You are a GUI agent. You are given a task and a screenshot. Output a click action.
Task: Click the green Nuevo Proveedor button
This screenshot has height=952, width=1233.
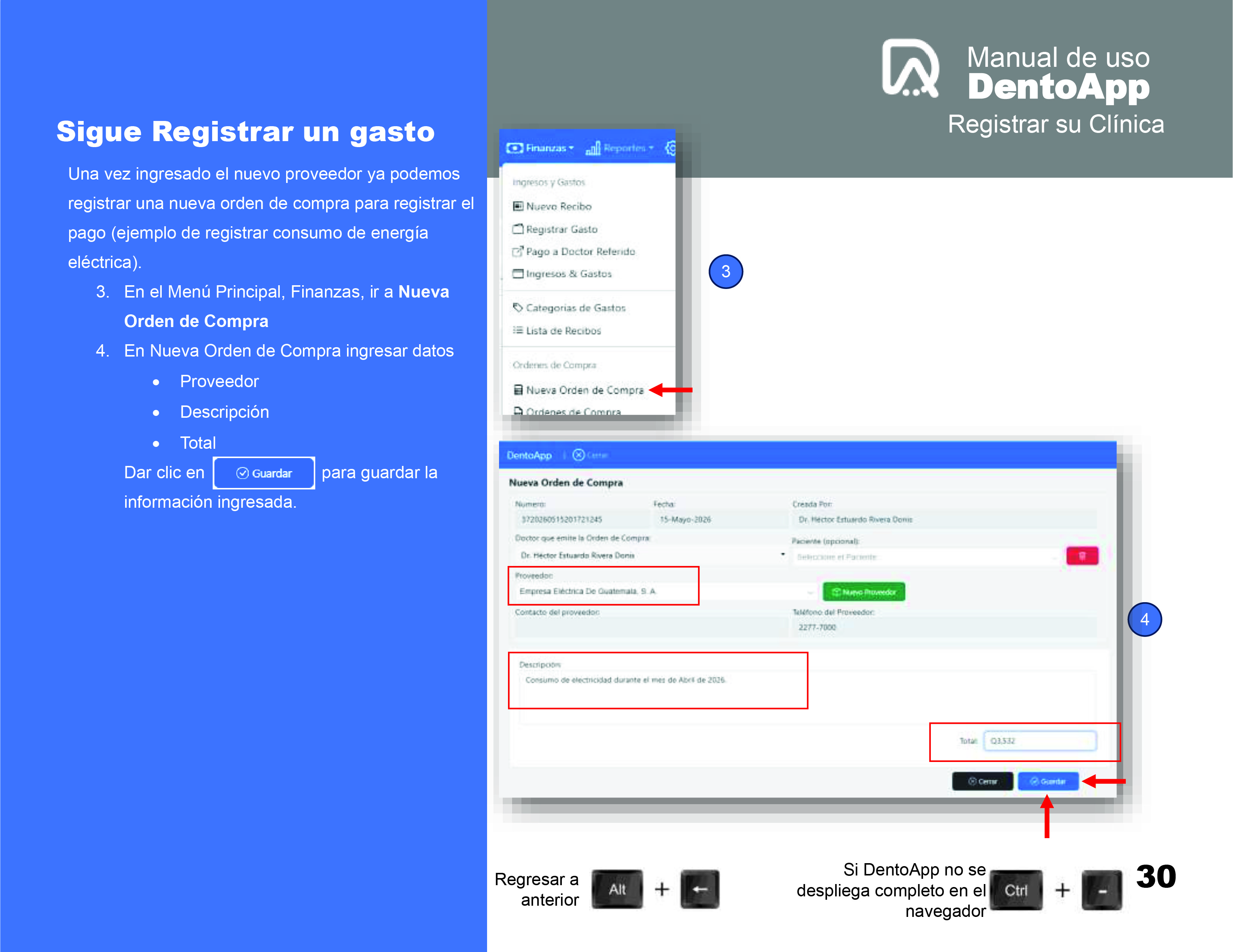click(x=864, y=592)
